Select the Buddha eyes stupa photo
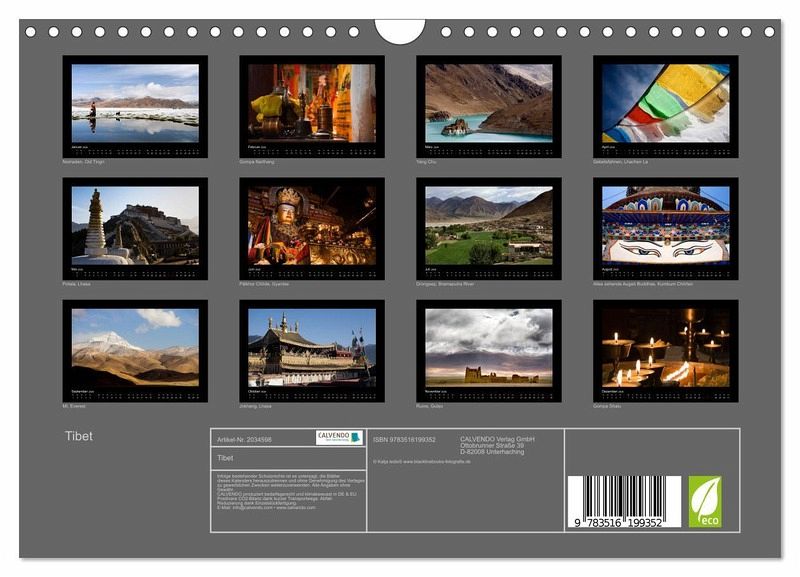Screen dimensions: 800x577 665,227
